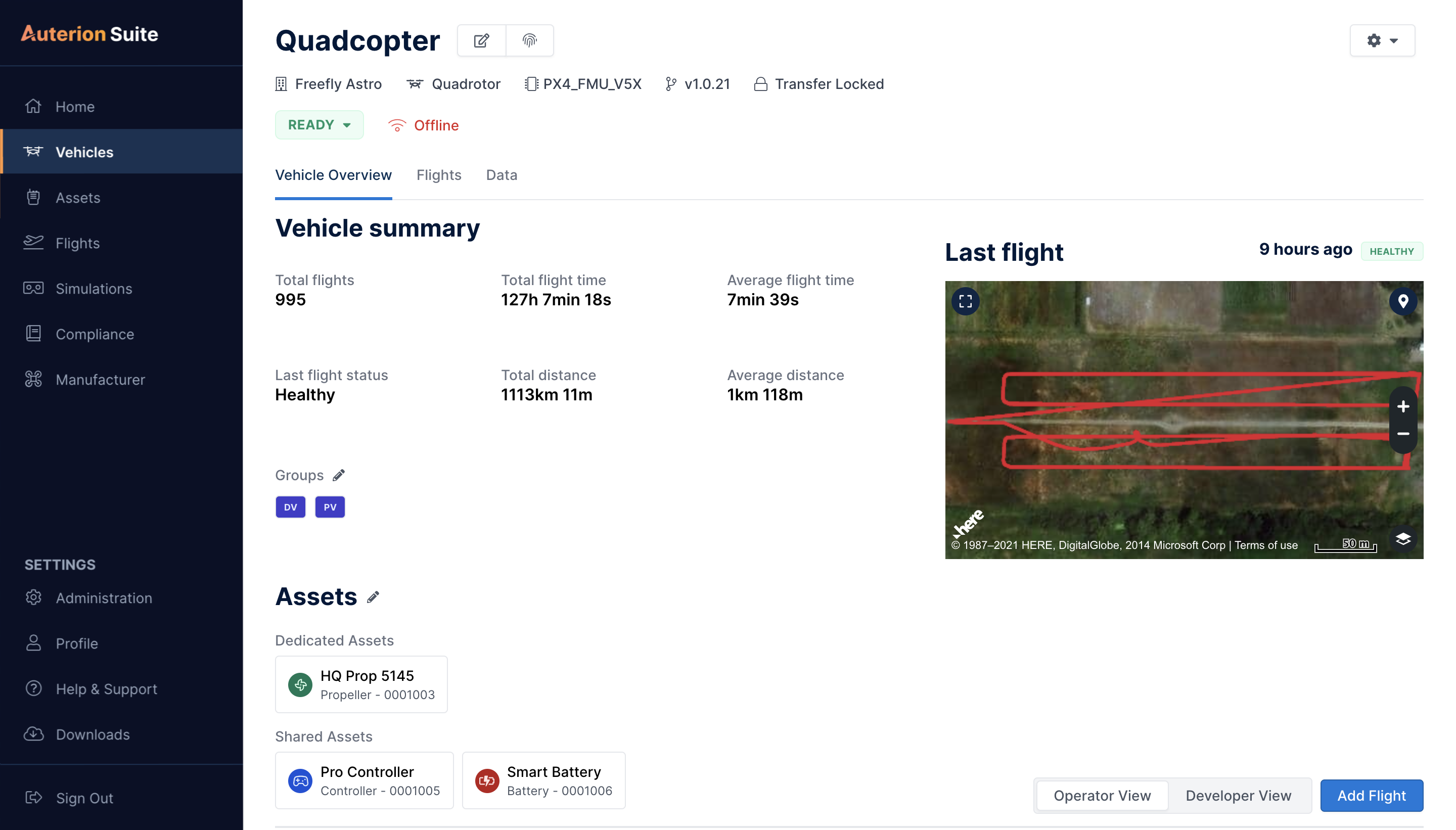Zoom in on the map

click(x=1403, y=406)
